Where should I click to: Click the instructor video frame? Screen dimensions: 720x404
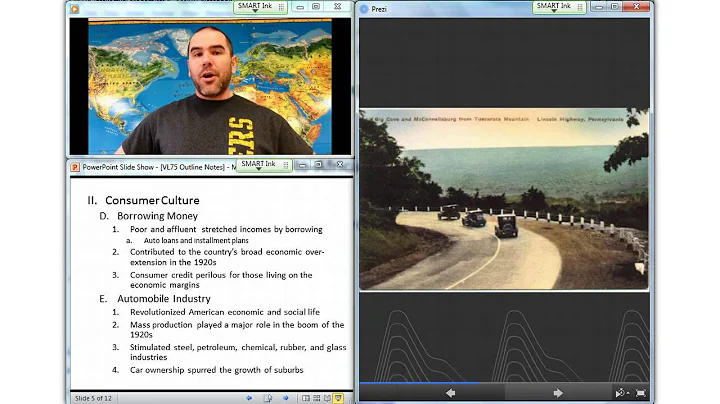coord(210,87)
